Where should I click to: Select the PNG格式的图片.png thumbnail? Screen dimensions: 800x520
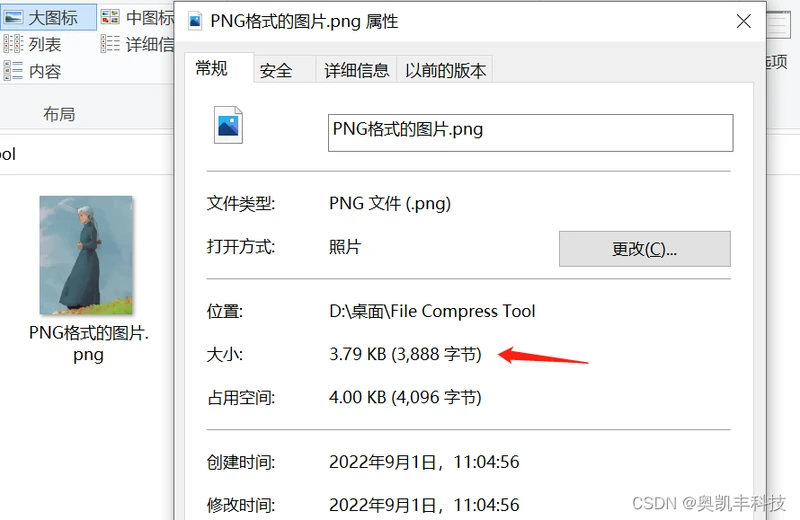(x=86, y=255)
